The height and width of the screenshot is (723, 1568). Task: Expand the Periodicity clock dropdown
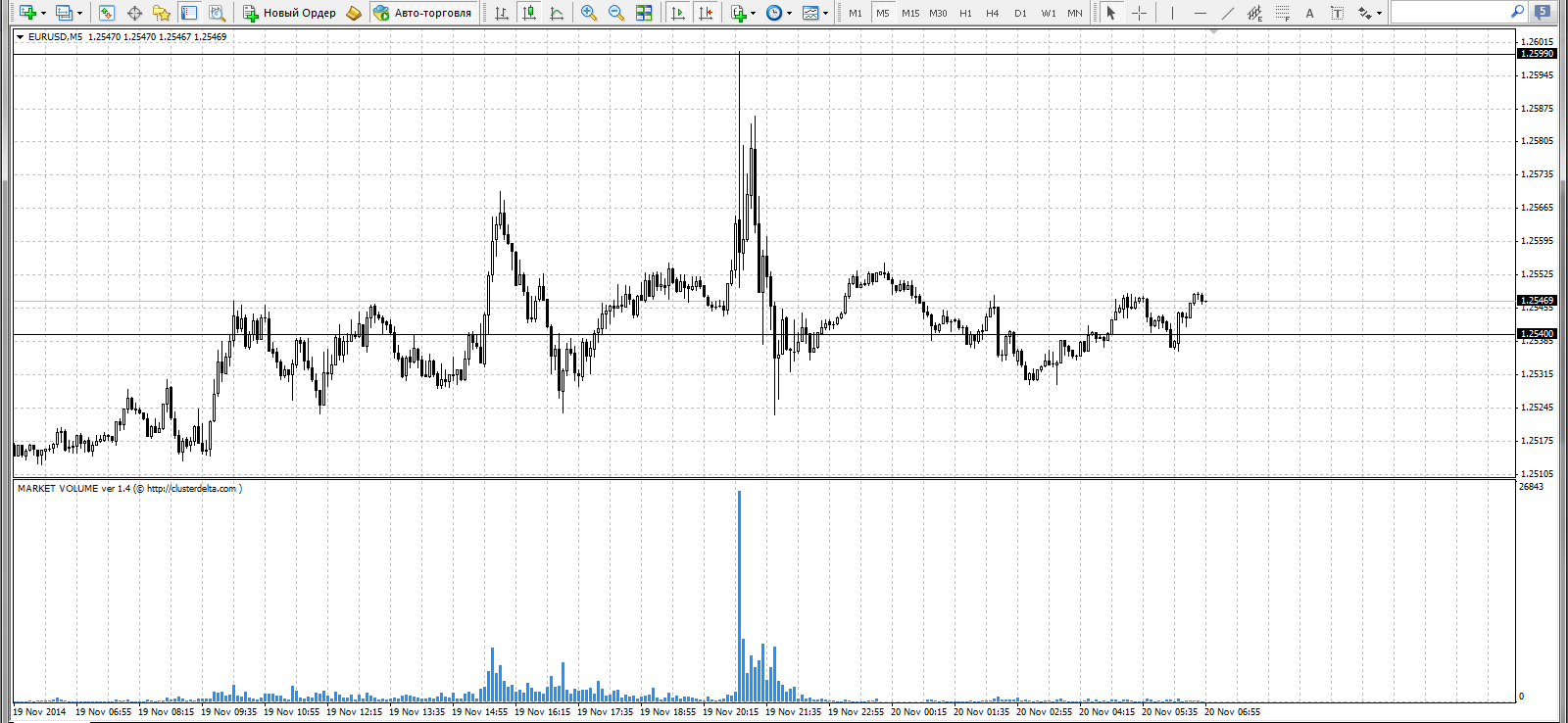click(789, 13)
